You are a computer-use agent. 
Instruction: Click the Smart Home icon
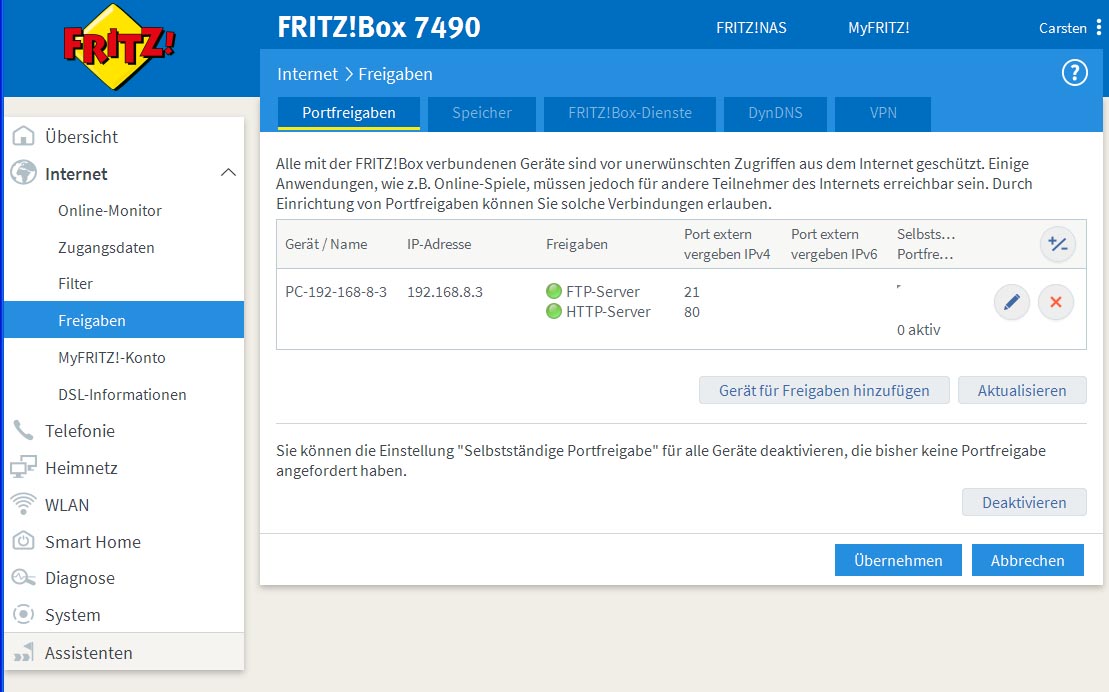click(23, 541)
